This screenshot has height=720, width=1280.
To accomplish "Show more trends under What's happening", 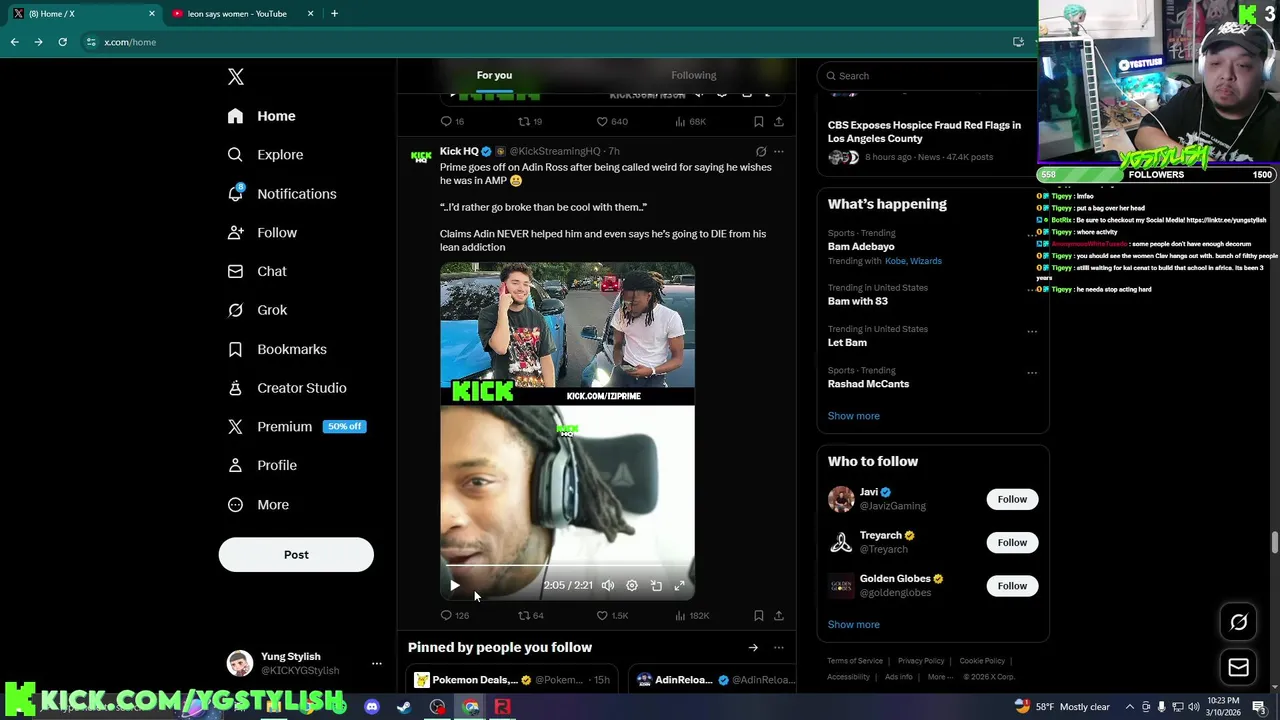I will (853, 416).
